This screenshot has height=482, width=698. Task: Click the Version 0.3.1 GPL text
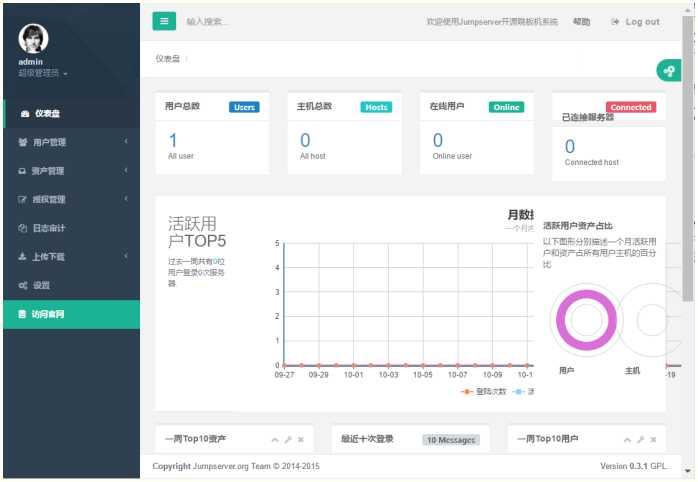pyautogui.click(x=633, y=466)
